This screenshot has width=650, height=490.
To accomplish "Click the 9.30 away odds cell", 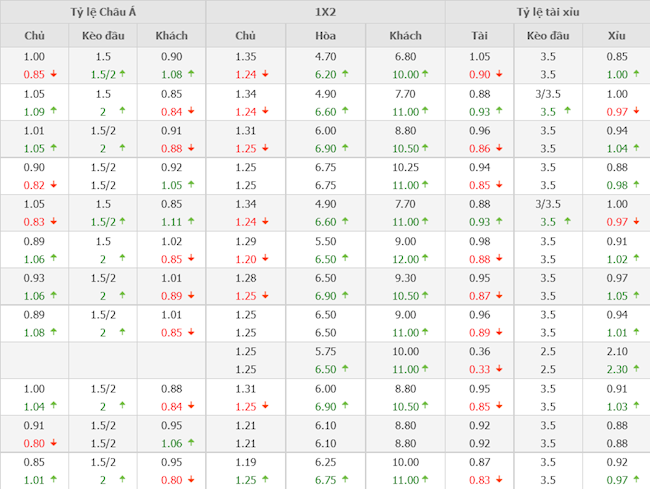I will 405,277.
